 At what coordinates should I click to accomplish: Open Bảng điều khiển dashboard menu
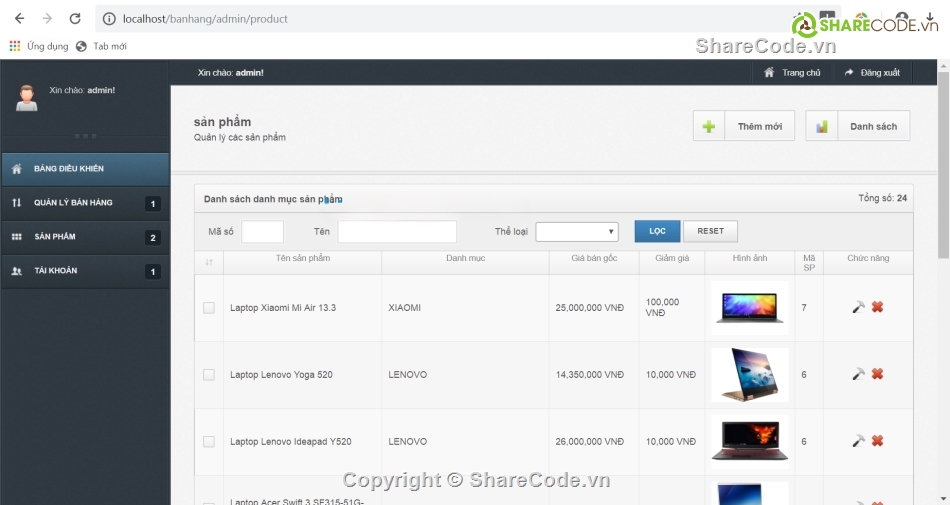pyautogui.click(x=85, y=168)
